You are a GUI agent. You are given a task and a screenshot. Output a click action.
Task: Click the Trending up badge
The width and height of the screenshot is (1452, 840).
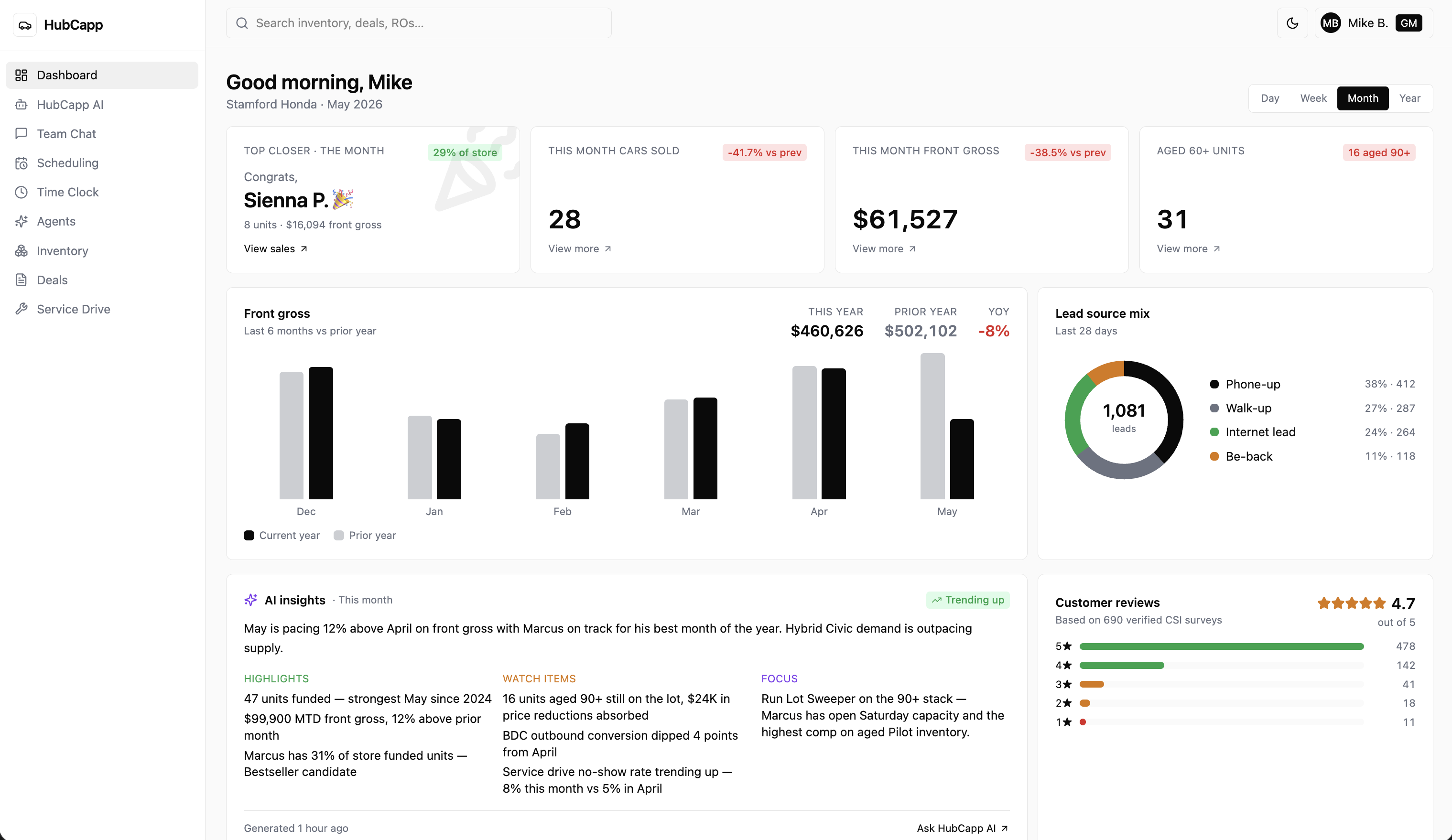pyautogui.click(x=967, y=600)
